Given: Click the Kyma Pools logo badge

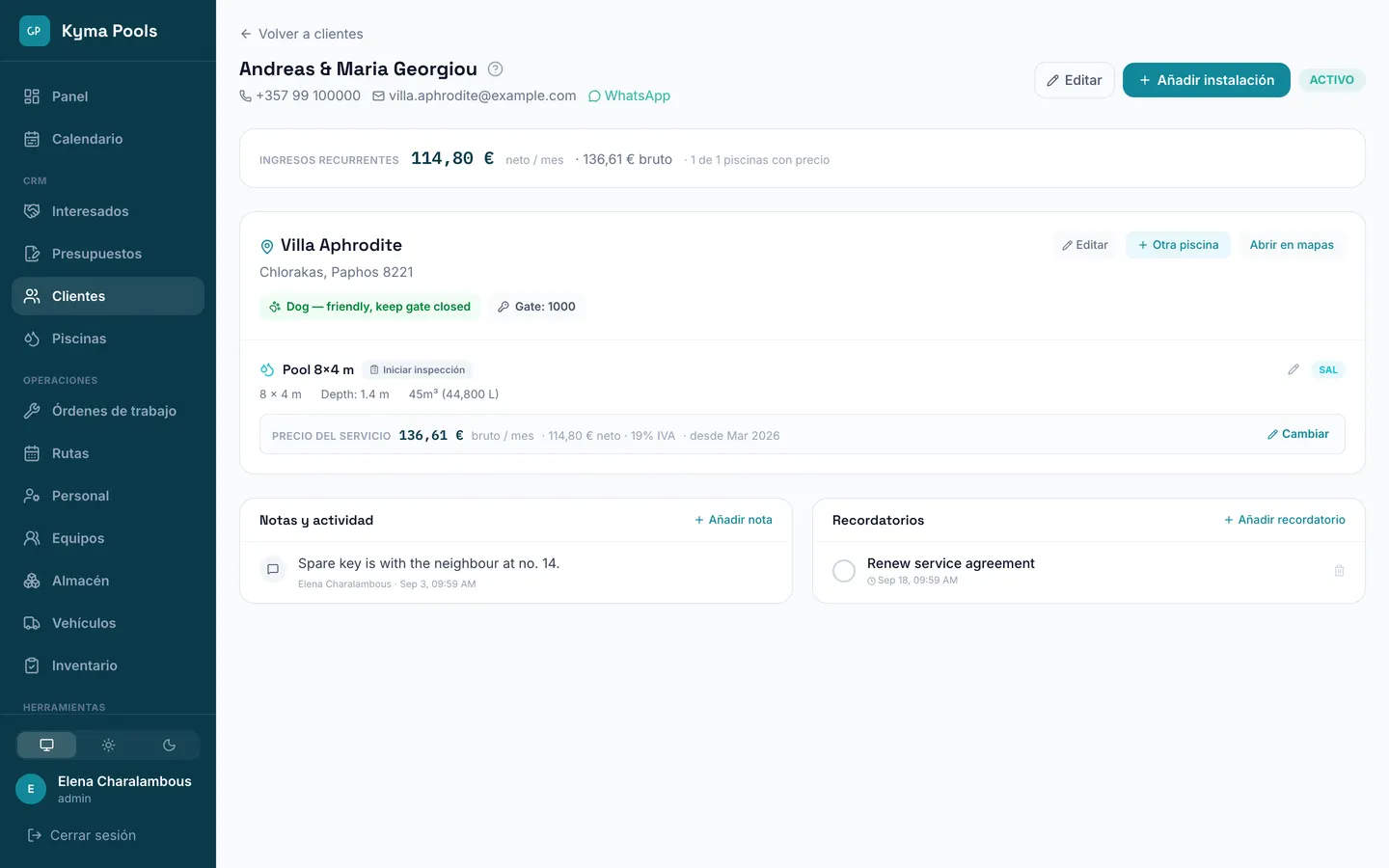Looking at the screenshot, I should [34, 31].
